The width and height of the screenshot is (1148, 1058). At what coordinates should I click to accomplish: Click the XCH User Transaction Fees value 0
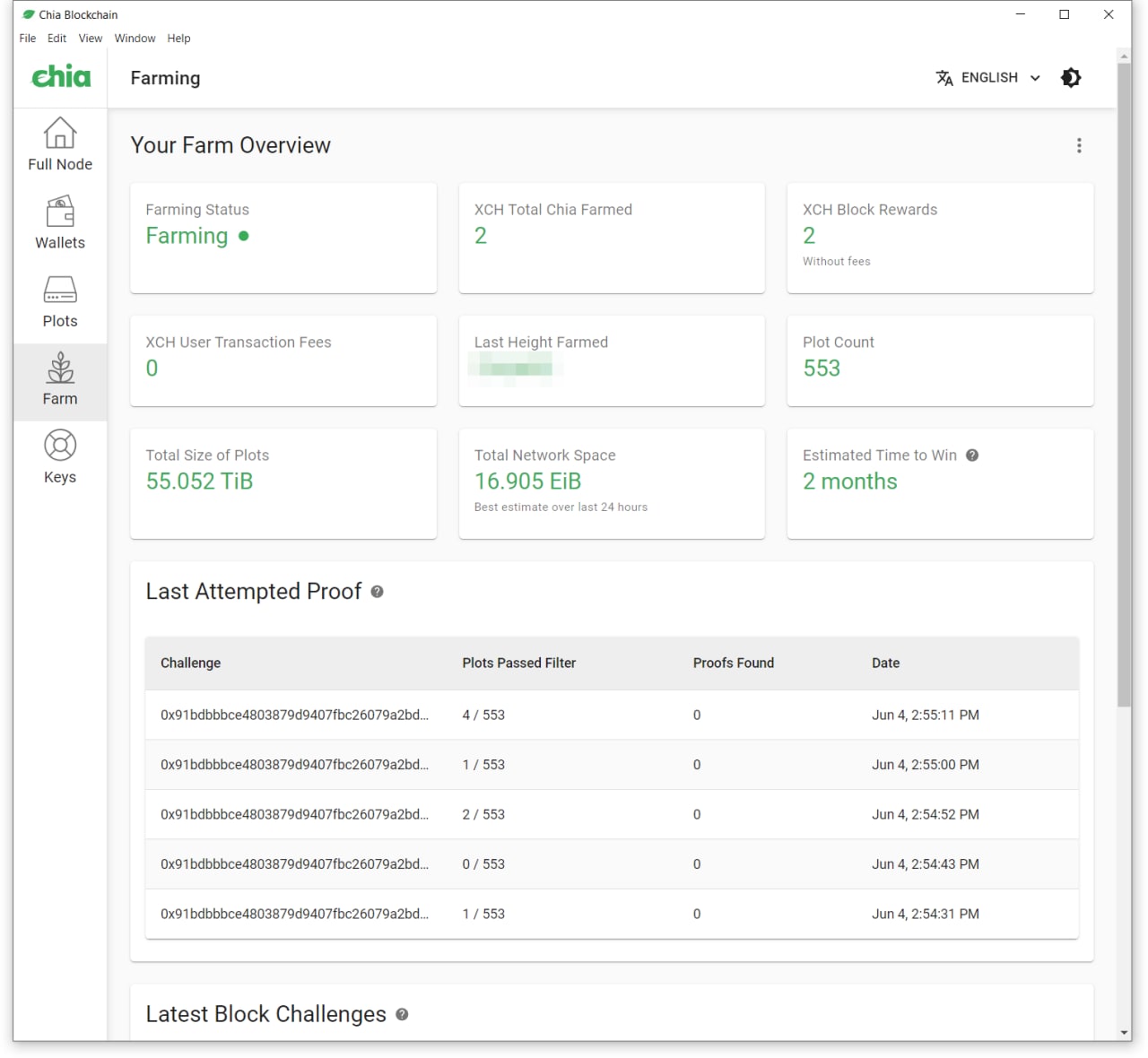152,369
